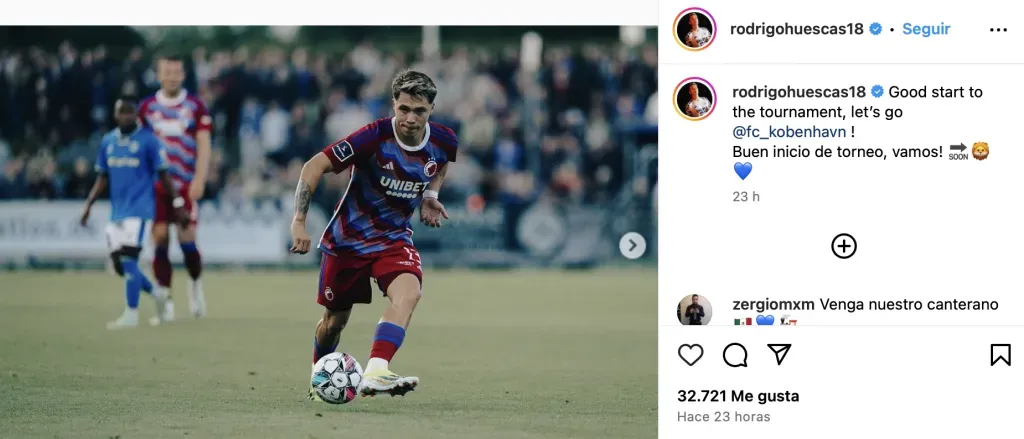
Task: Share the post with the paper plane icon
Action: coord(779,355)
